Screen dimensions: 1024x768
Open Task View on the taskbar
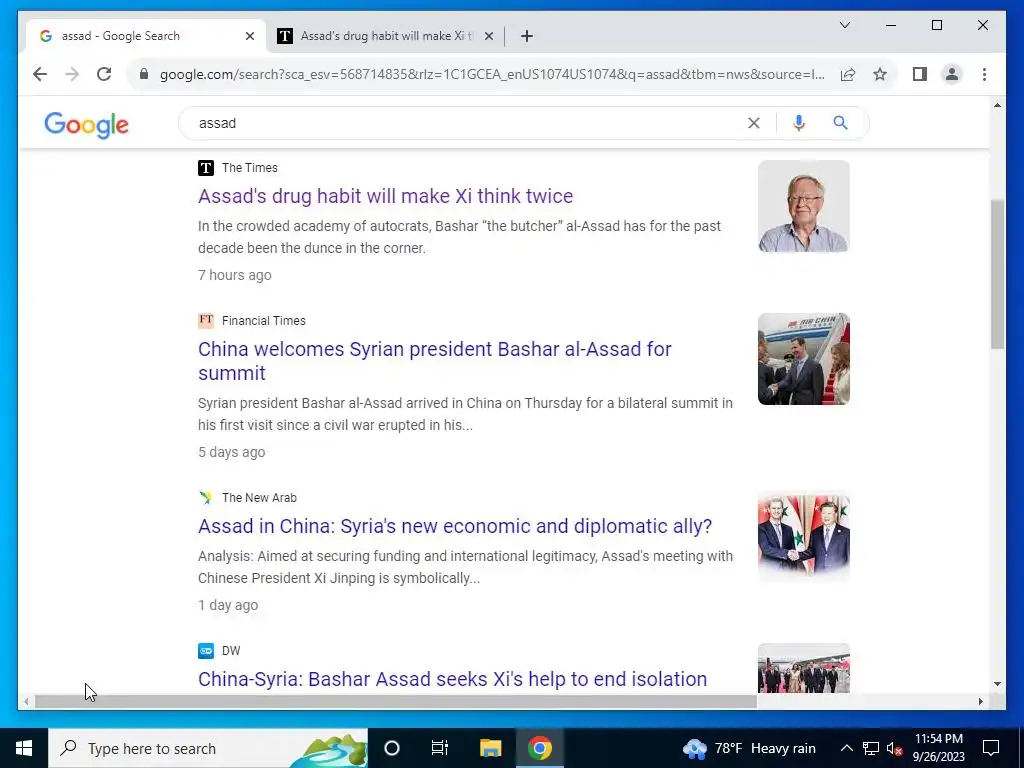pos(440,748)
